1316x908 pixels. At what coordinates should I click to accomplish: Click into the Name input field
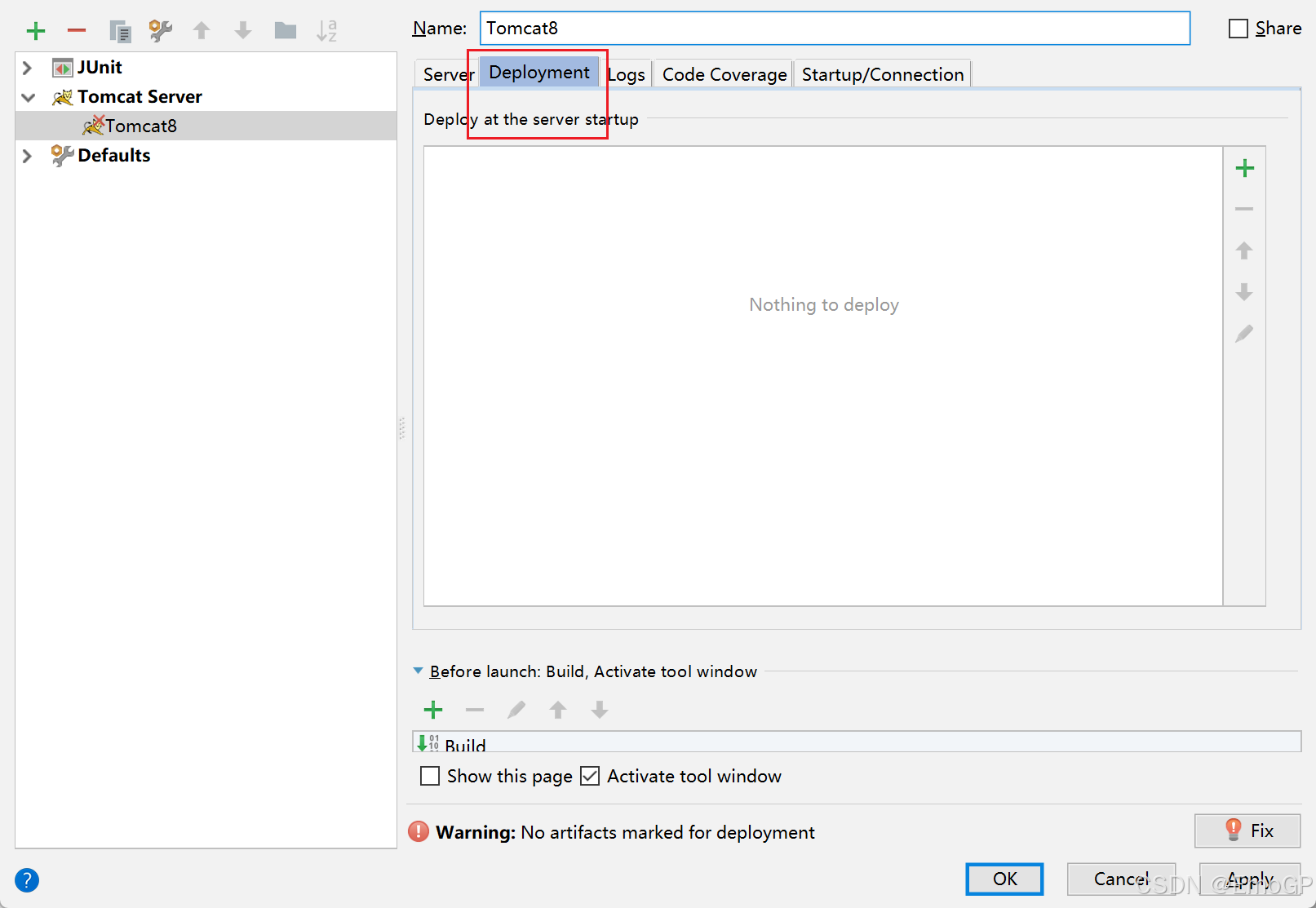pos(835,29)
